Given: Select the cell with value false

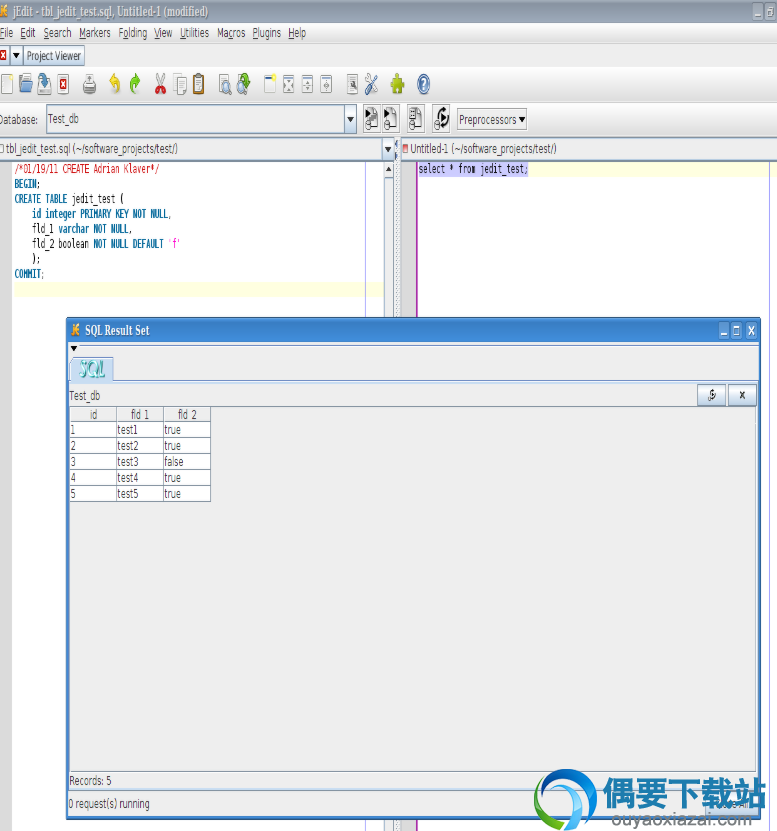Looking at the screenshot, I should [187, 462].
